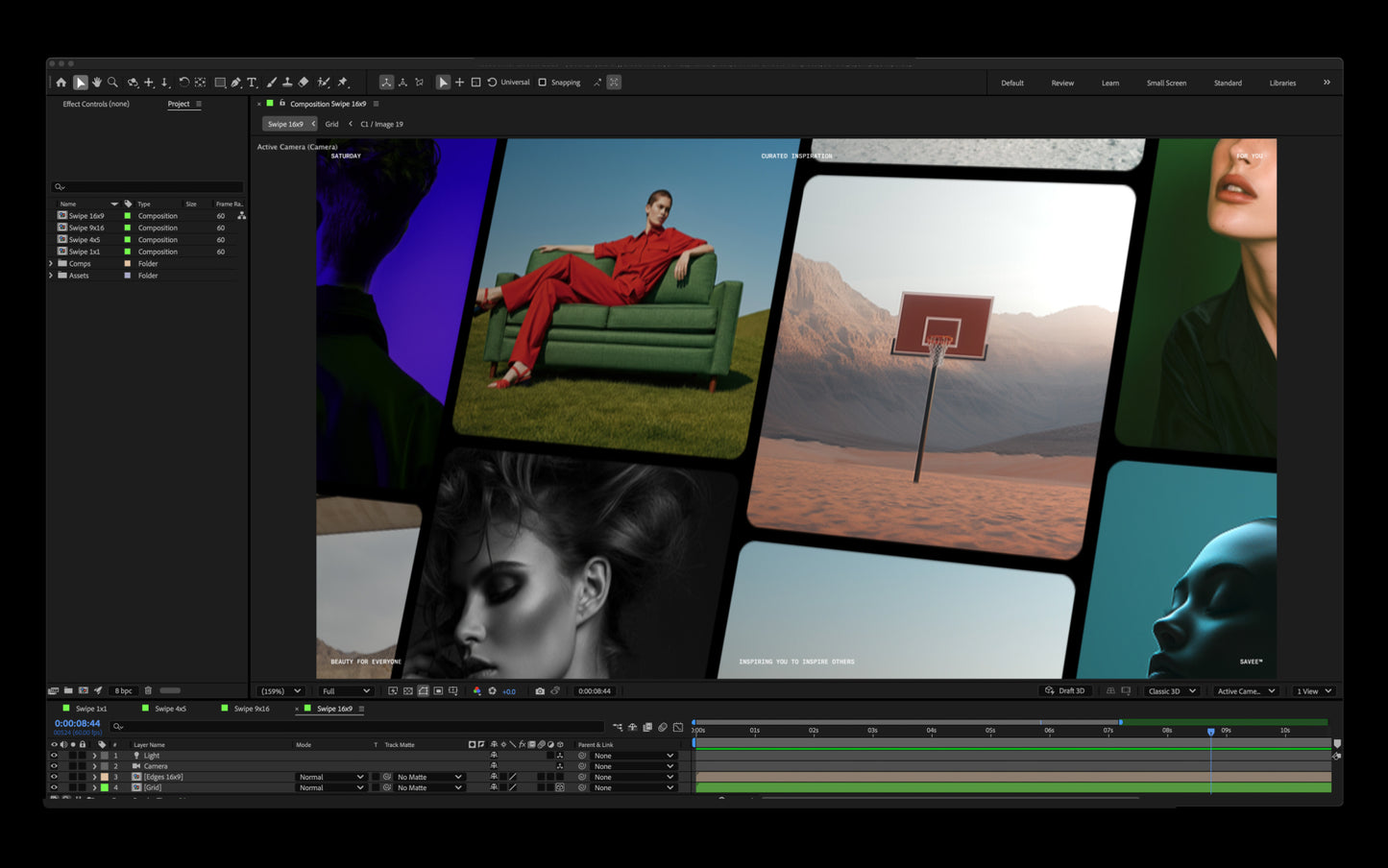This screenshot has height=868, width=1388.
Task: Toggle visibility of the Grid layer
Action: pos(54,787)
